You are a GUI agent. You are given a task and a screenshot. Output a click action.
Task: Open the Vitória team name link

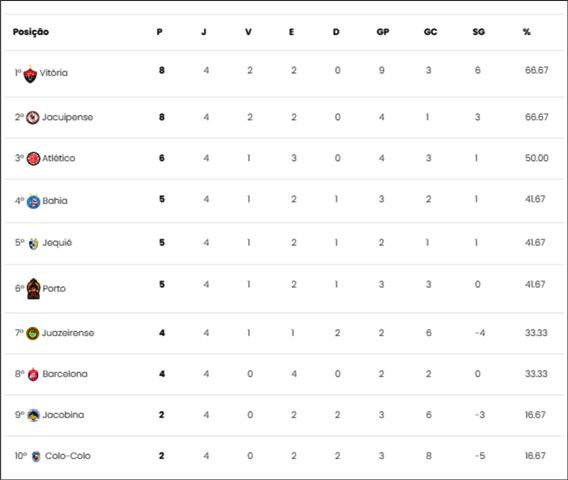click(54, 73)
